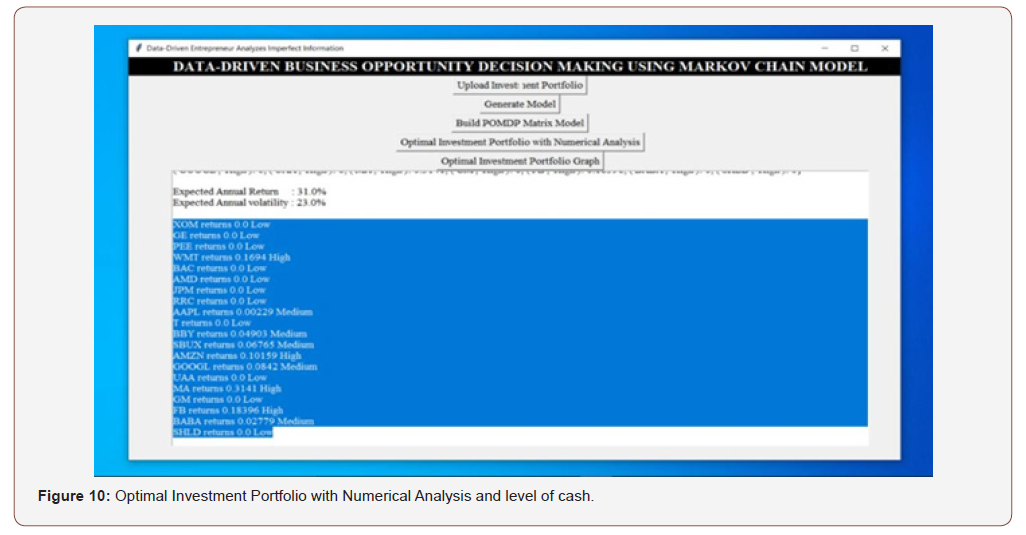Open Optimal Investment Portfolio with Numerical Analysis
Image resolution: width=1026 pixels, height=535 pixels.
click(520, 142)
